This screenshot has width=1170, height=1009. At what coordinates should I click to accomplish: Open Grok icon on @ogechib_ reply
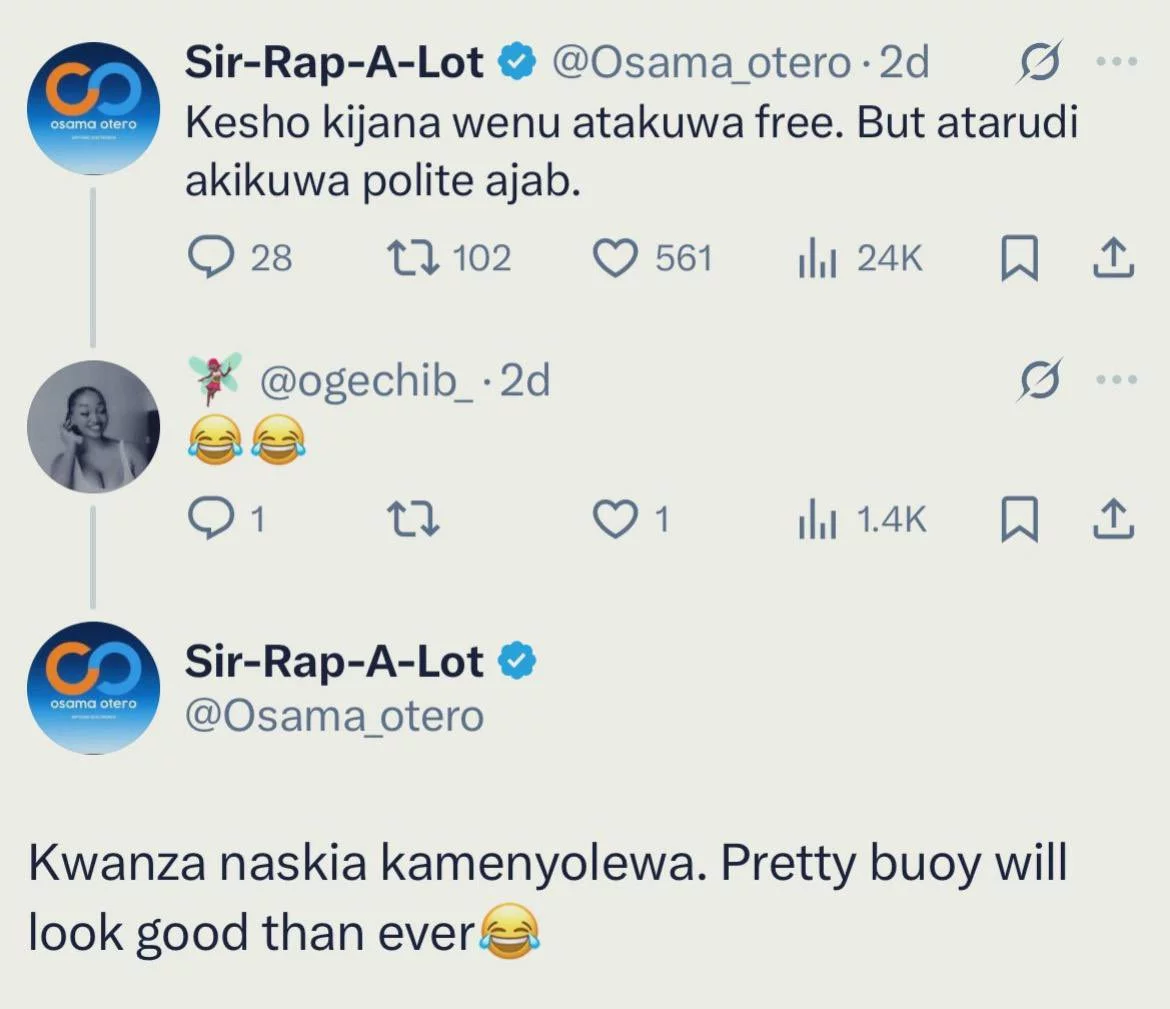coord(1038,382)
